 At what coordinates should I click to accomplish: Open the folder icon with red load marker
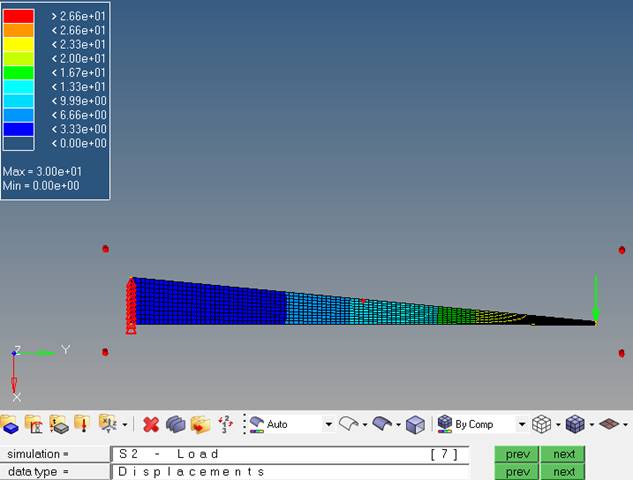point(82,425)
